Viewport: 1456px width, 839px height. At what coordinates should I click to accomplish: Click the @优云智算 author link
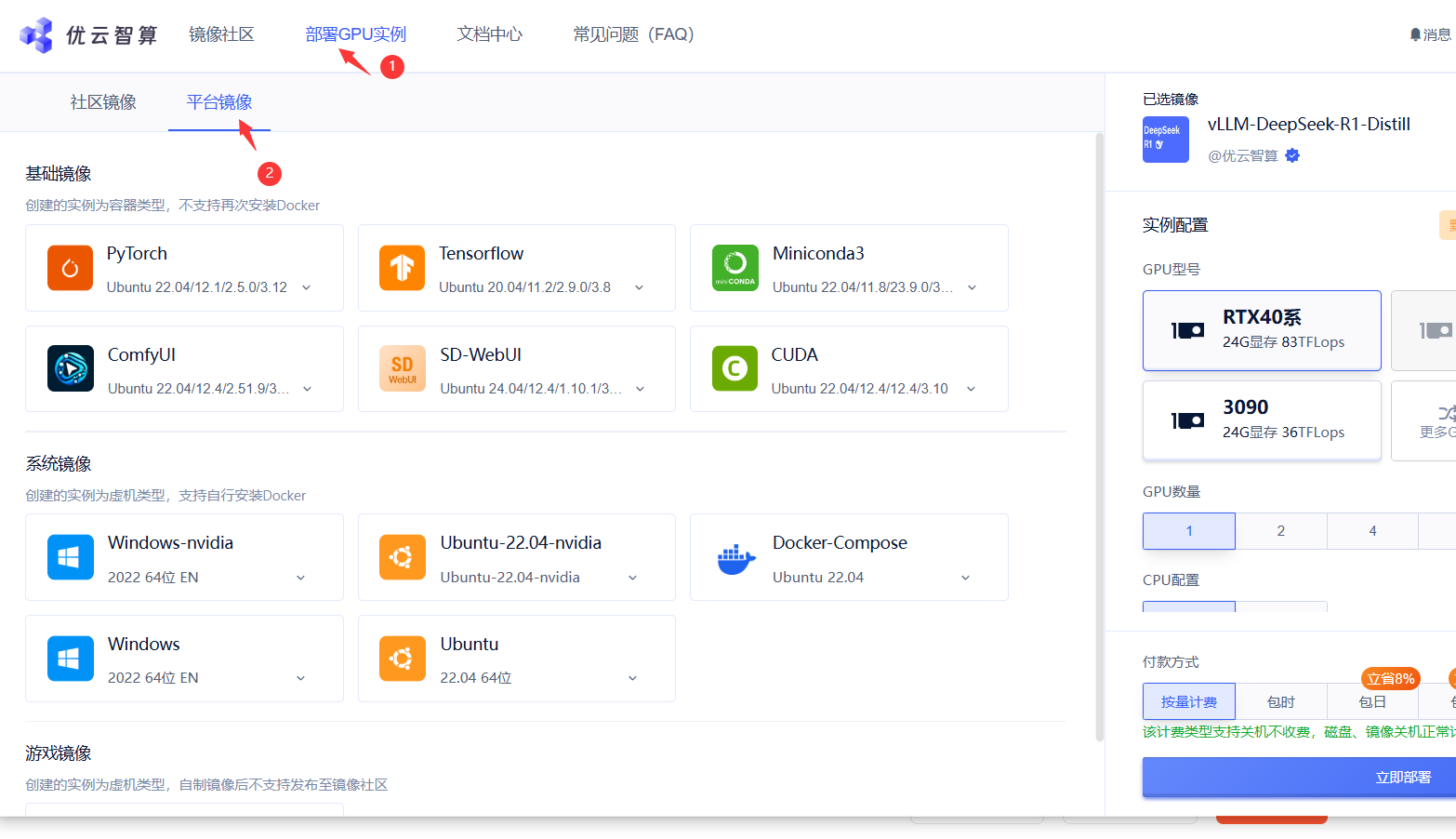1242,156
